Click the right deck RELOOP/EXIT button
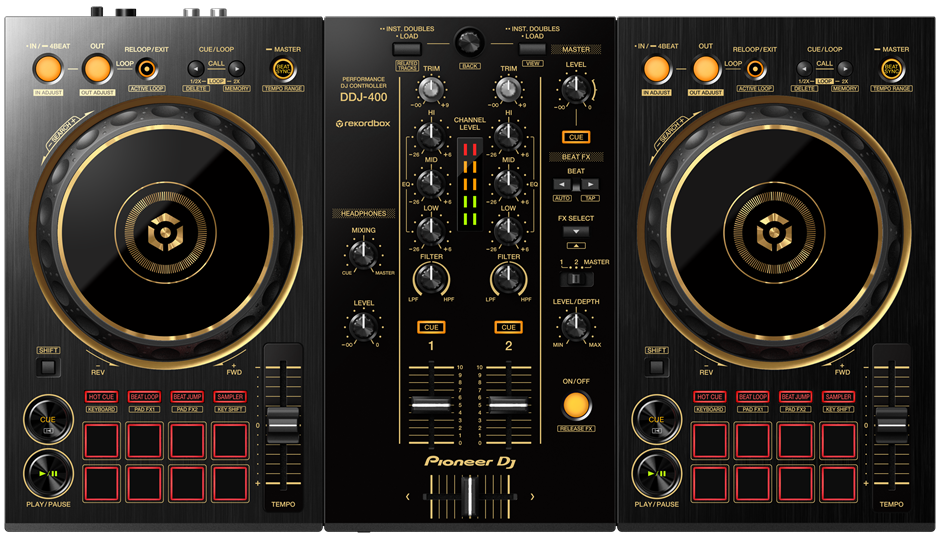 (755, 70)
